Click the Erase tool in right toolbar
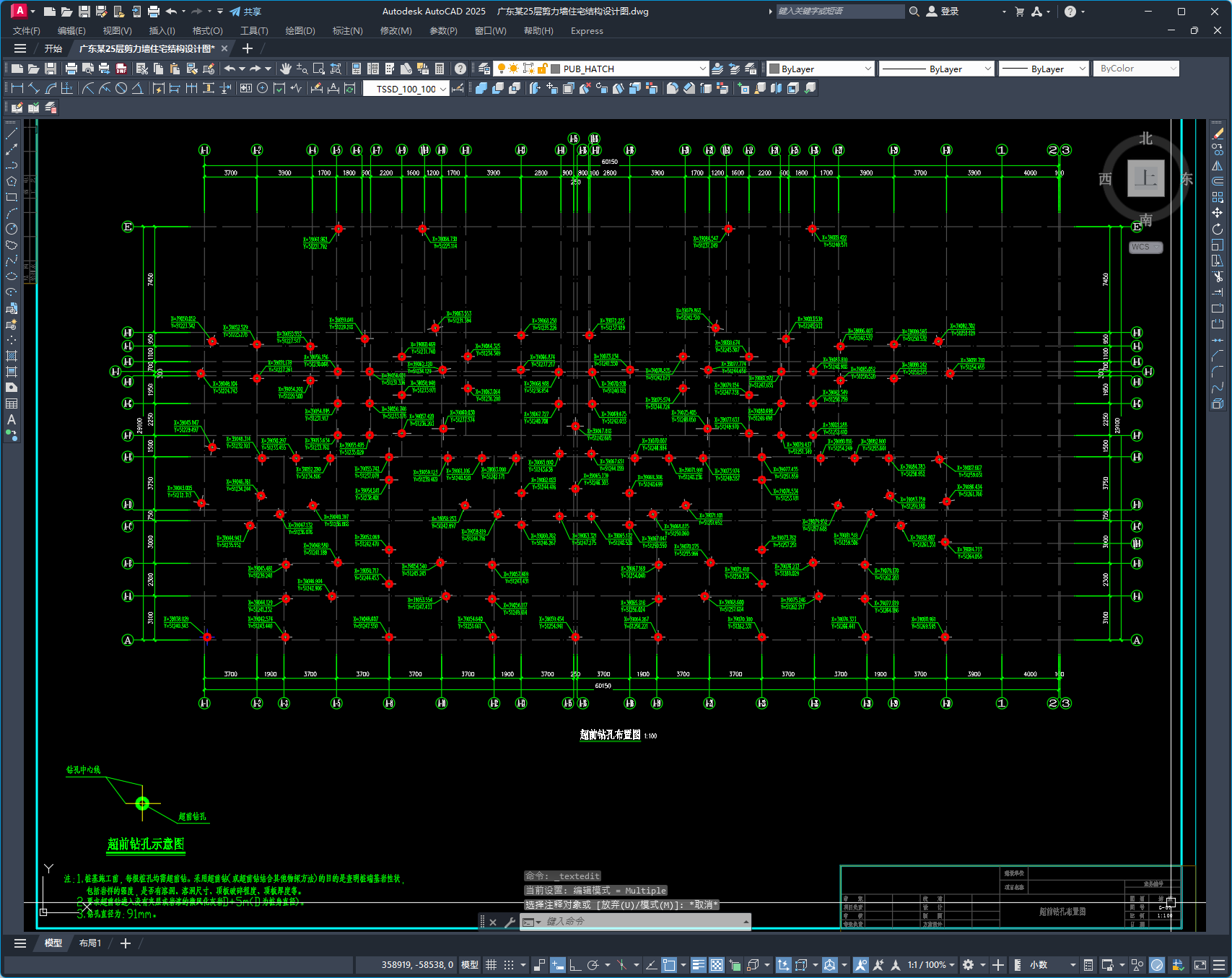 click(x=1218, y=134)
